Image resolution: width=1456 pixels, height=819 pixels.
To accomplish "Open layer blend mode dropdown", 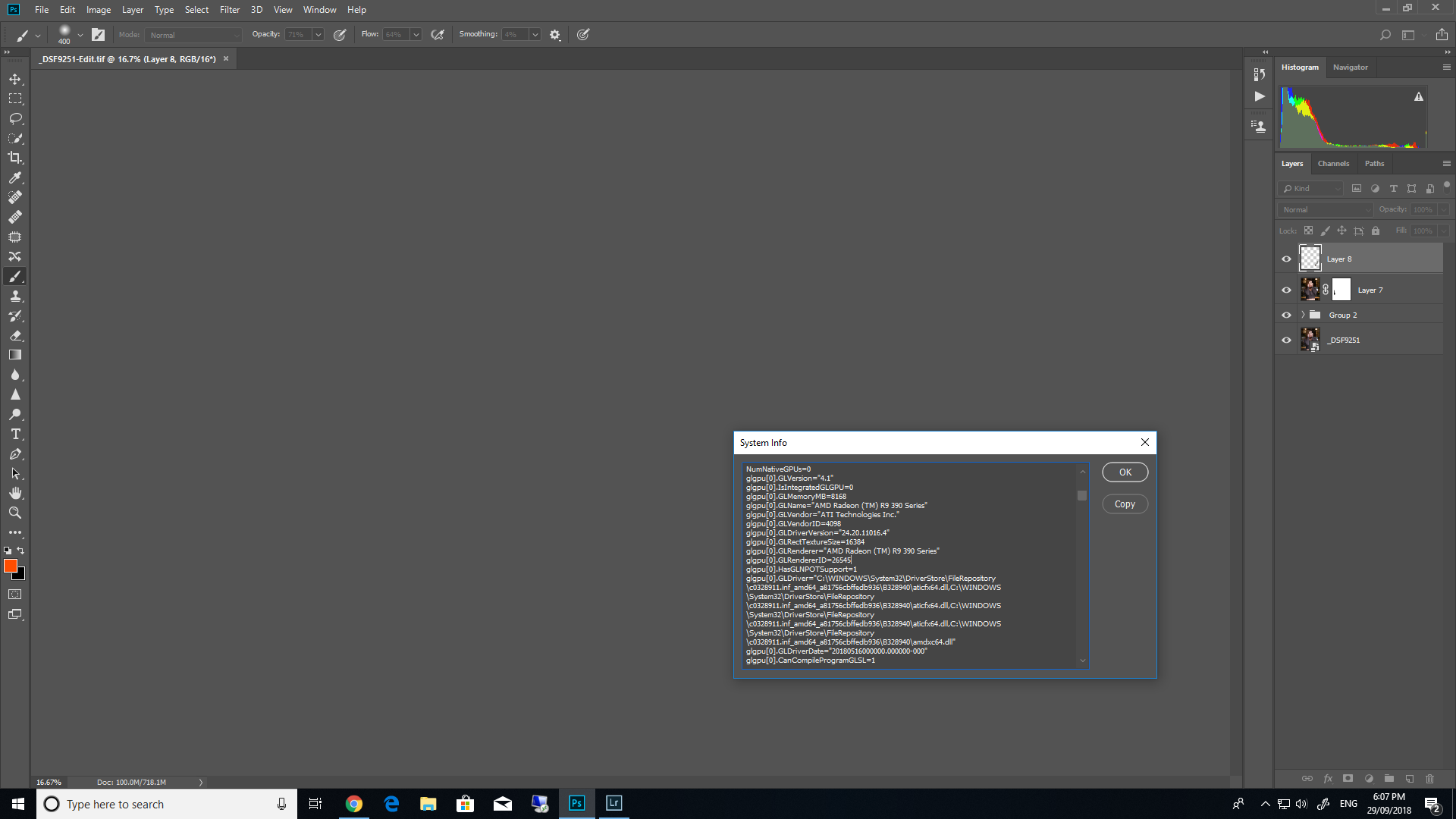I will [1325, 209].
